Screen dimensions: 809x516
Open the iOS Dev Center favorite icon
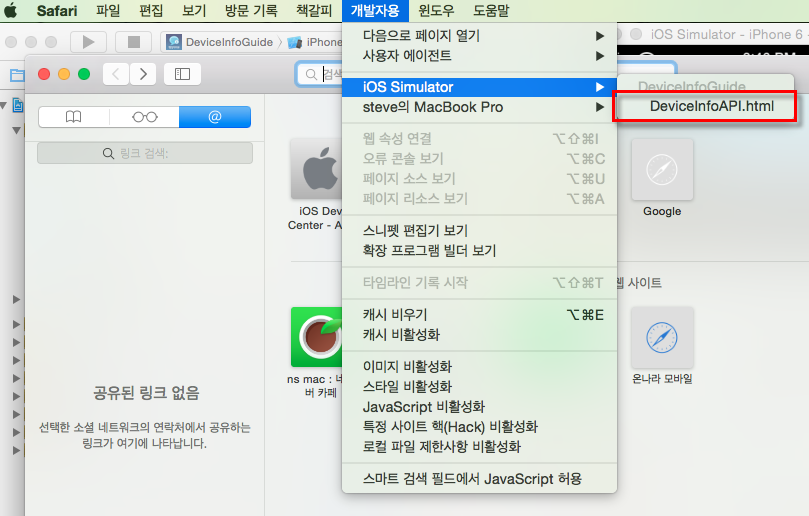[x=317, y=169]
